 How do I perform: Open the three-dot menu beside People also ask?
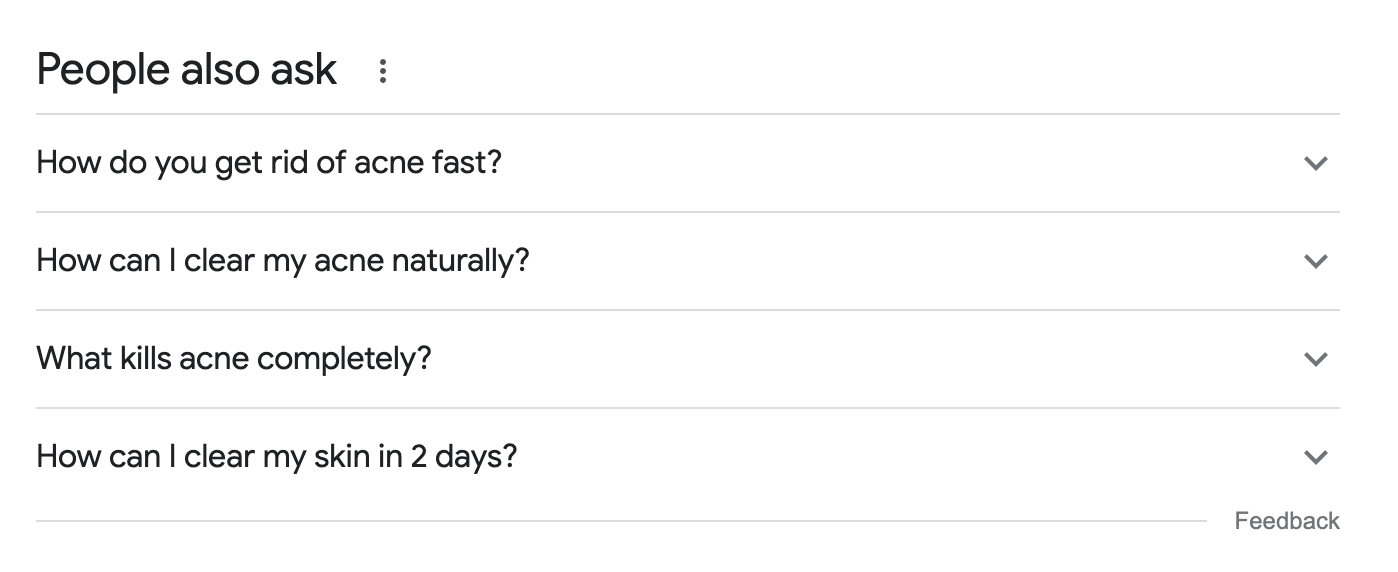(382, 71)
